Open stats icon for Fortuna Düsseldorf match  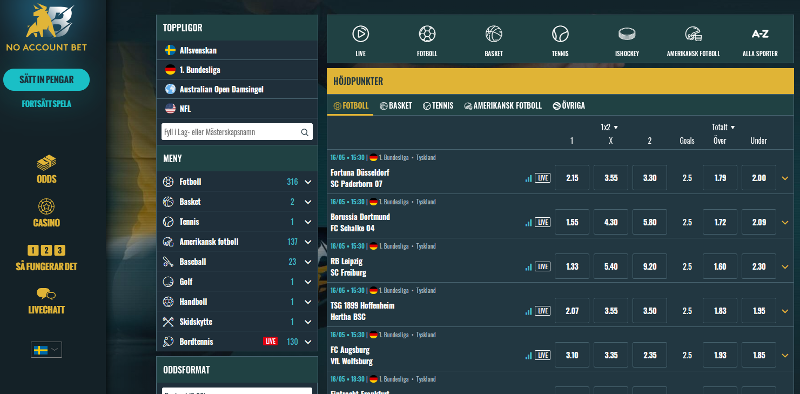tap(528, 178)
